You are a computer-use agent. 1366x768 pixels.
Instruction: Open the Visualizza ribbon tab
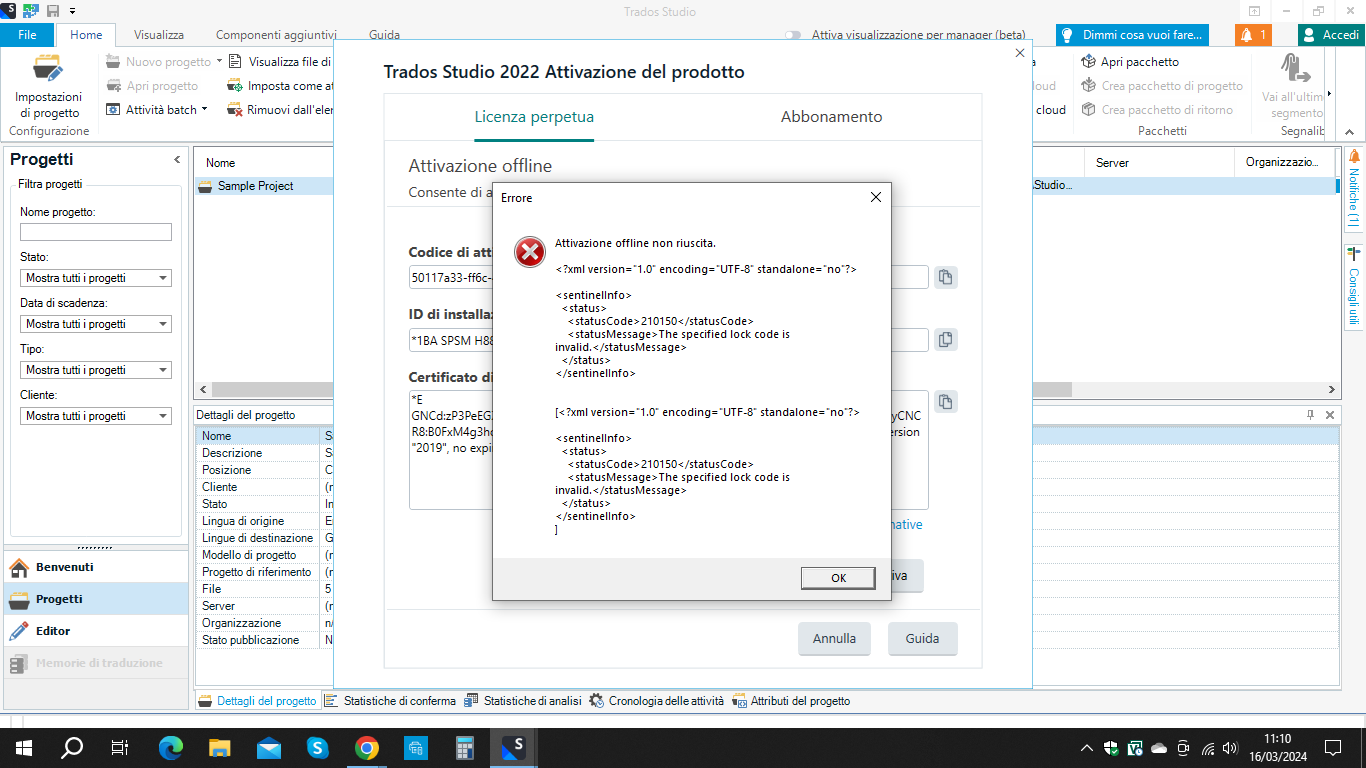coord(159,35)
